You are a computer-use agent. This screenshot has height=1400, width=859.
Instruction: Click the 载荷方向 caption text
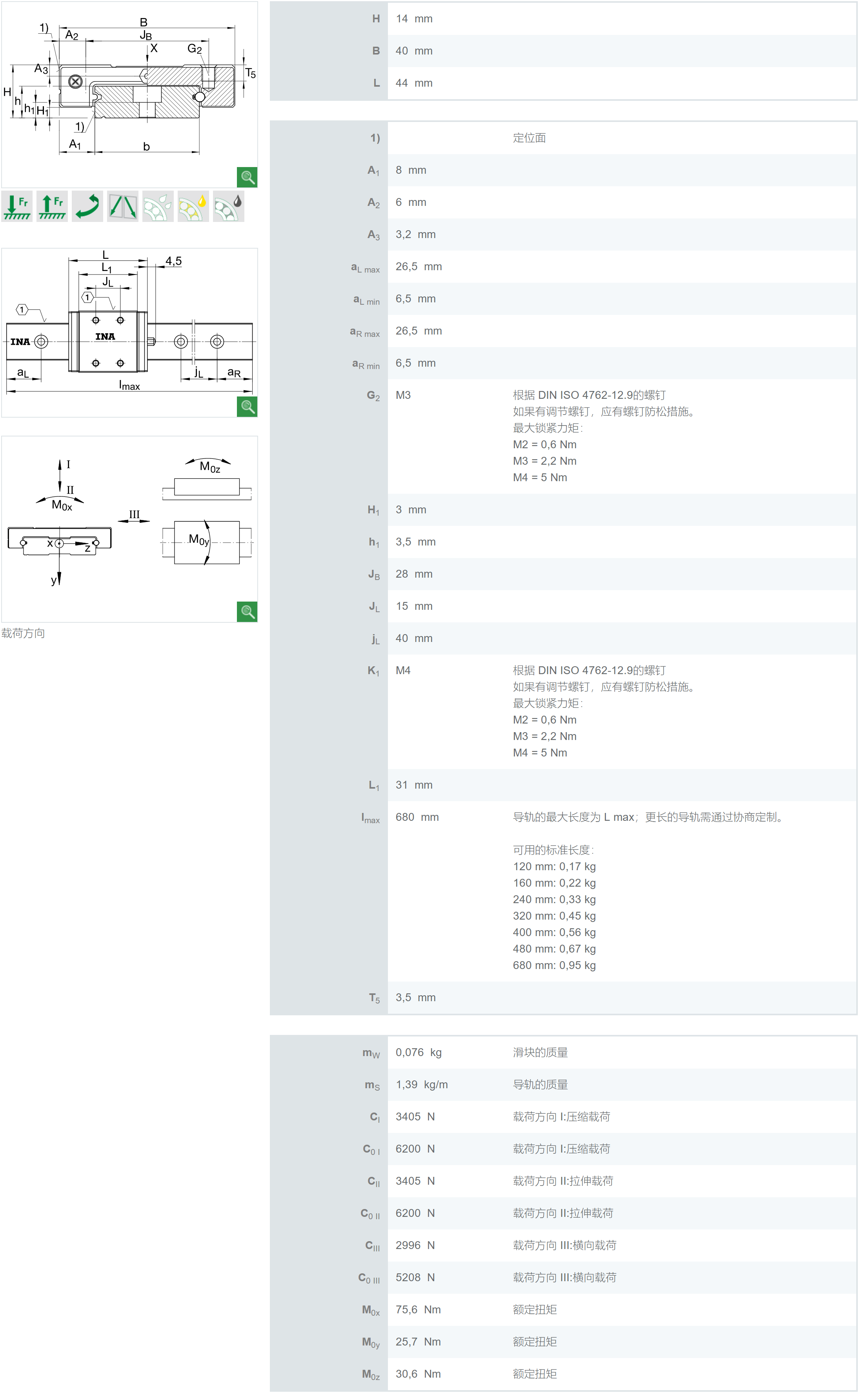pos(23,633)
